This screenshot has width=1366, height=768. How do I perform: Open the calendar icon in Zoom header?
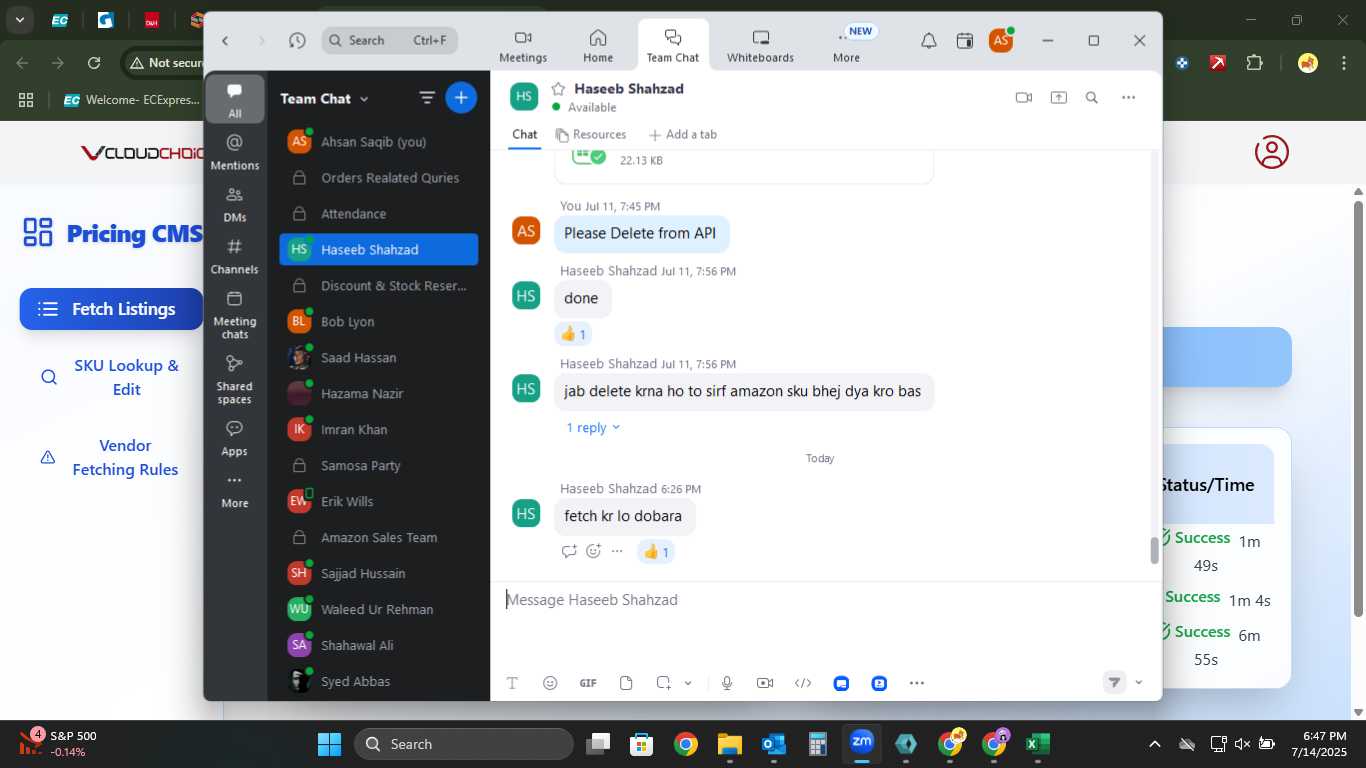click(x=965, y=41)
